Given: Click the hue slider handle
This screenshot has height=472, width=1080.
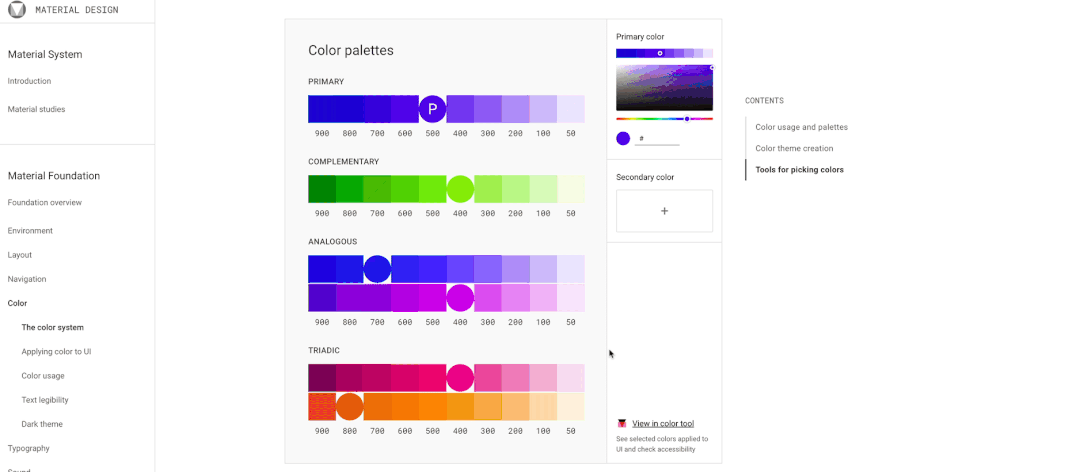Looking at the screenshot, I should point(687,119).
